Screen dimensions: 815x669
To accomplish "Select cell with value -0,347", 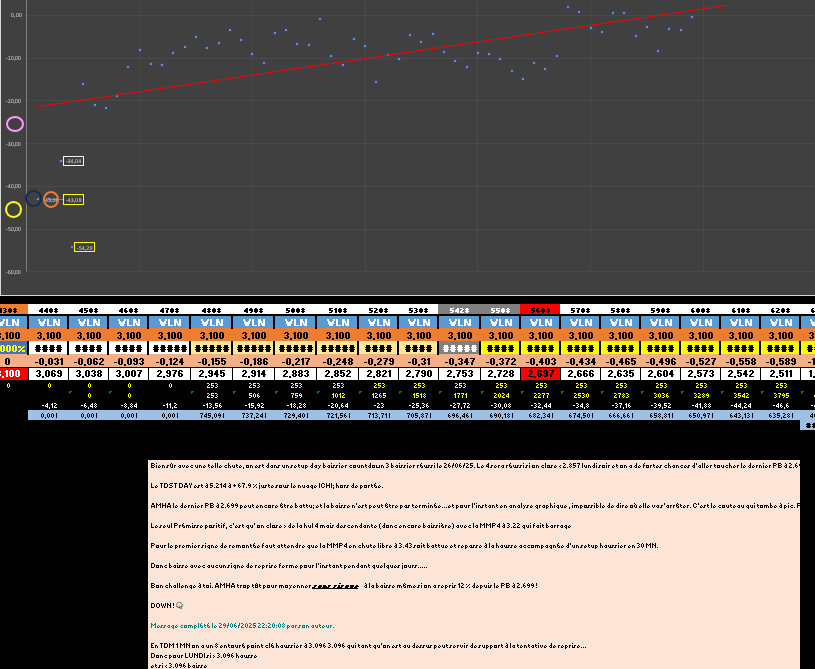I will coord(459,361).
